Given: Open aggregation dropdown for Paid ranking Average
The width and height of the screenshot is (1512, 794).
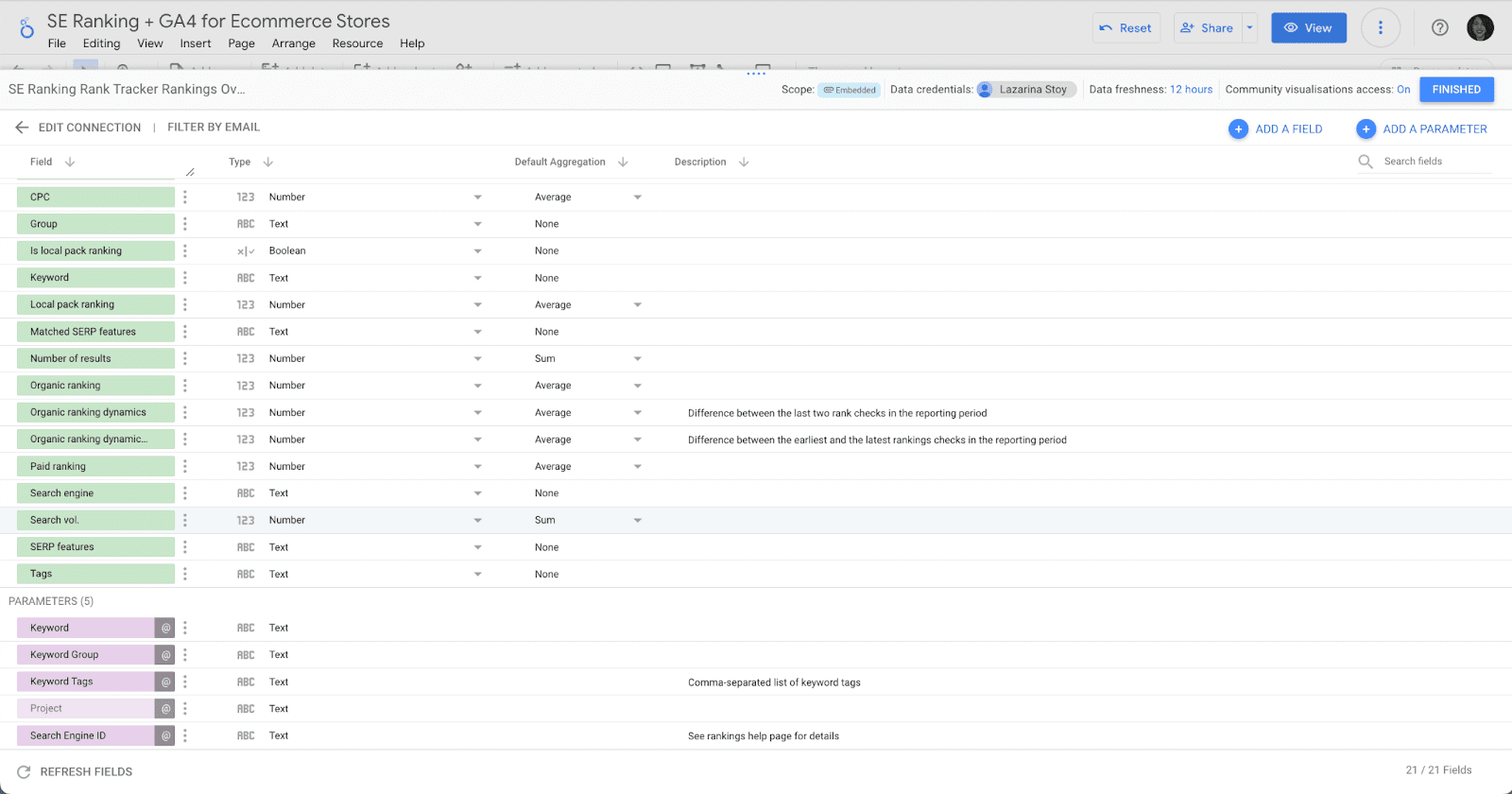Looking at the screenshot, I should coord(638,467).
